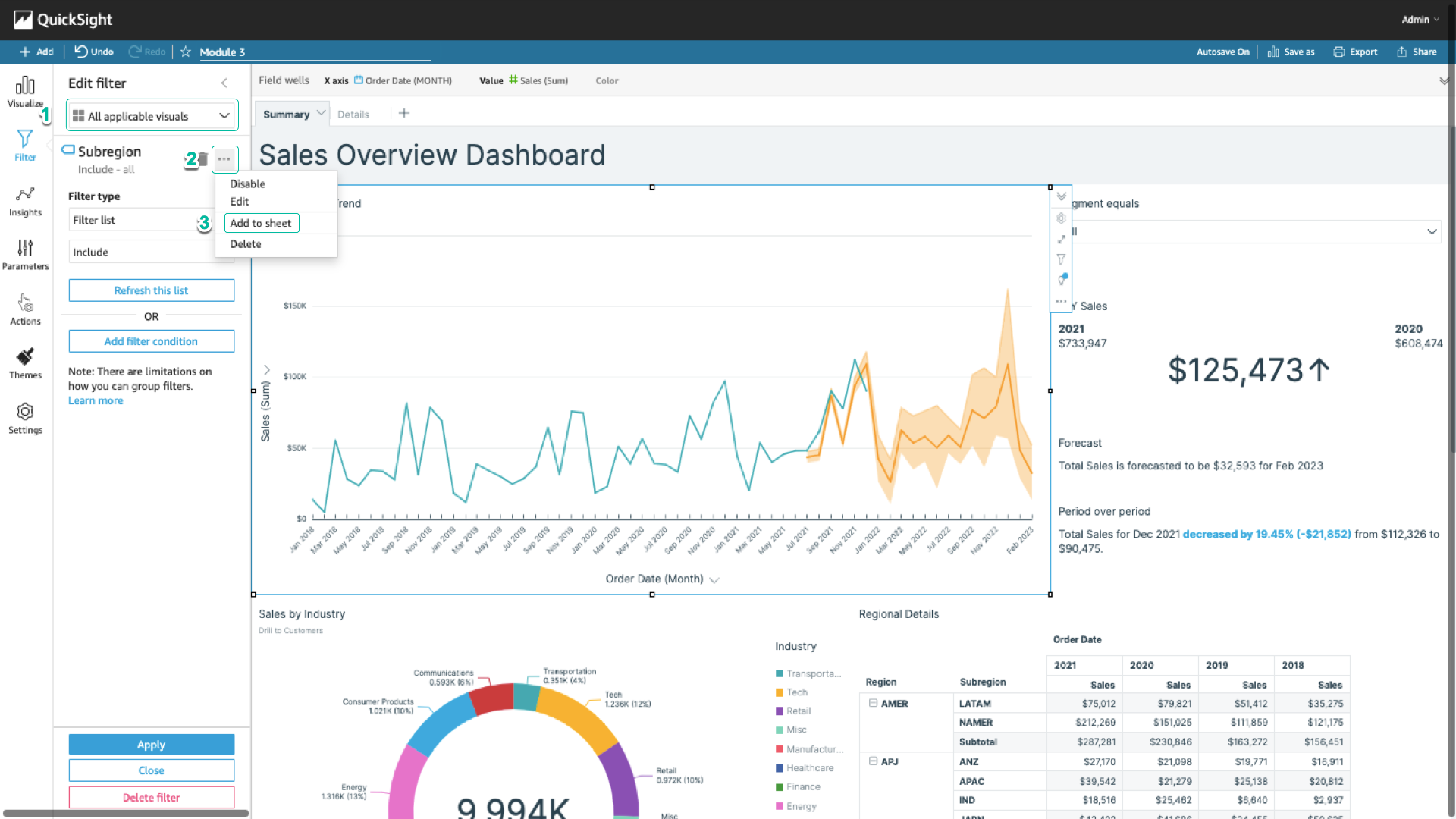The width and height of the screenshot is (1456, 819).
Task: Click Add filter condition button
Action: pos(152,341)
